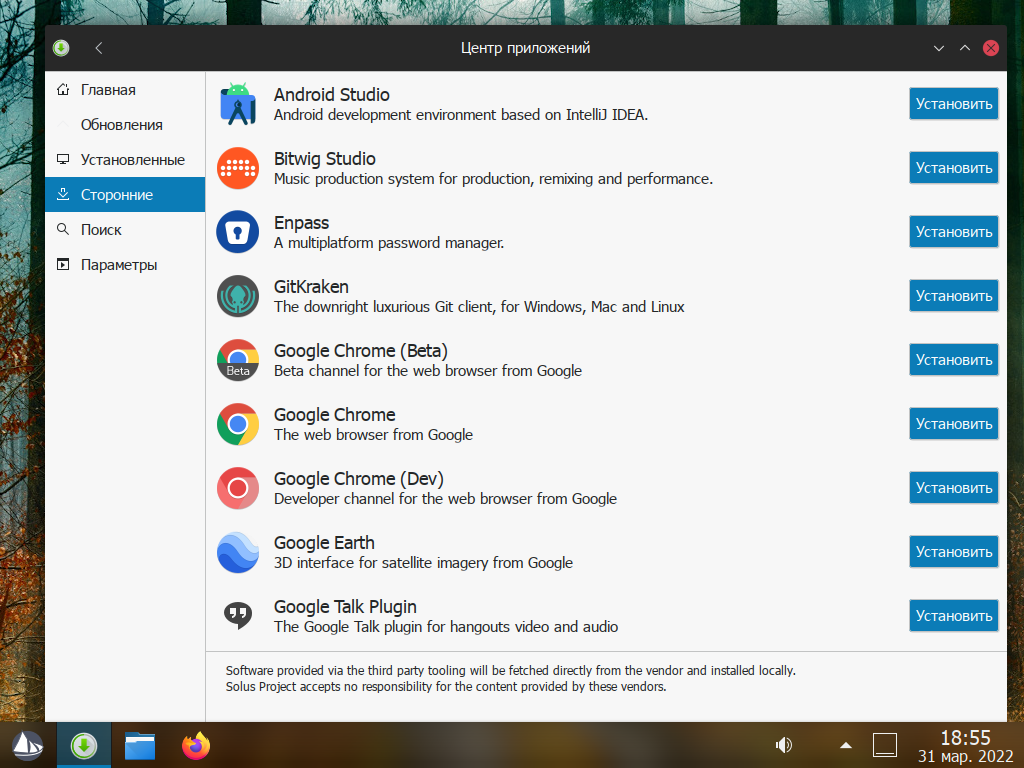Image resolution: width=1024 pixels, height=768 pixels.
Task: Click the Google Chrome (Beta) title text
Action: (360, 351)
